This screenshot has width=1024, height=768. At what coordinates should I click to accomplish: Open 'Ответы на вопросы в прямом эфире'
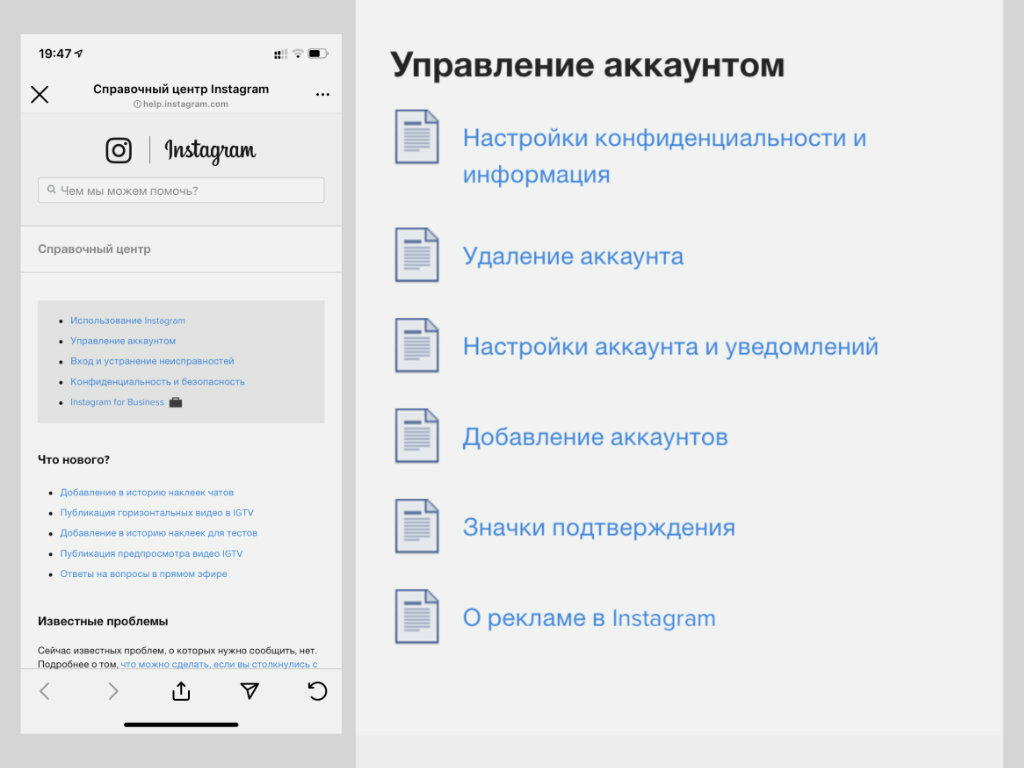(144, 574)
